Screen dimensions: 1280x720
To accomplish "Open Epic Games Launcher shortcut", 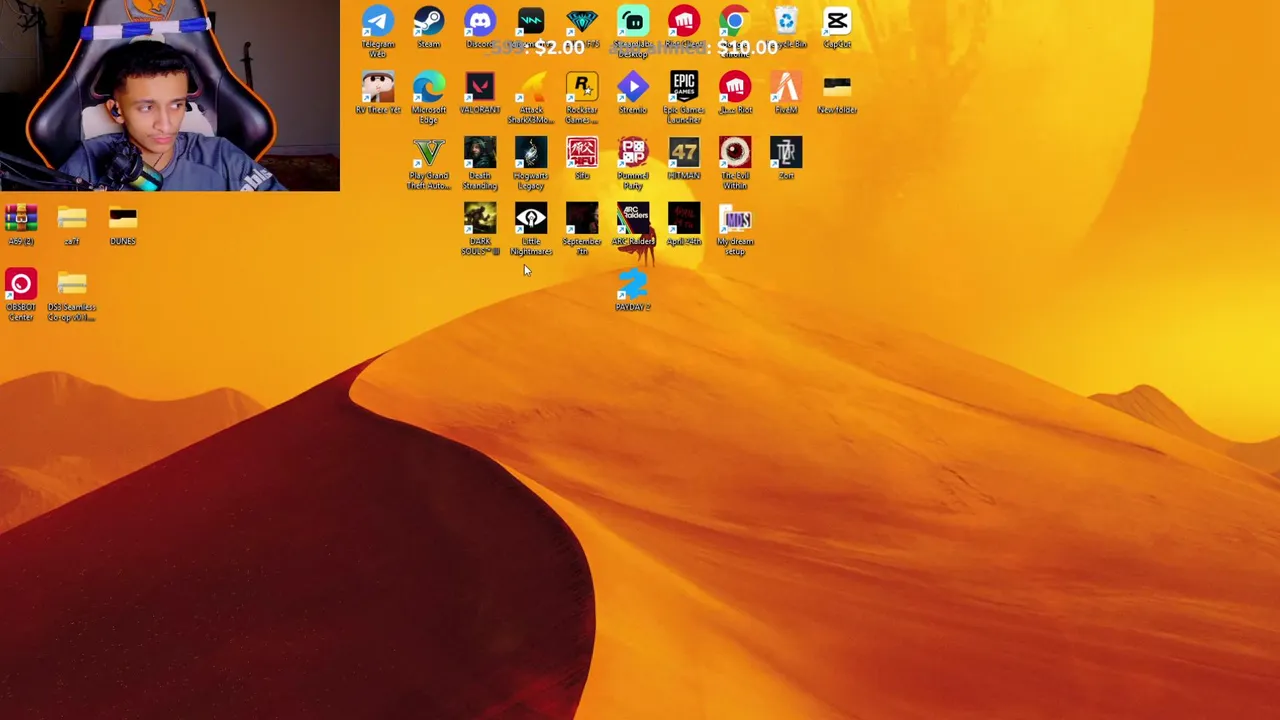I will coord(684,96).
